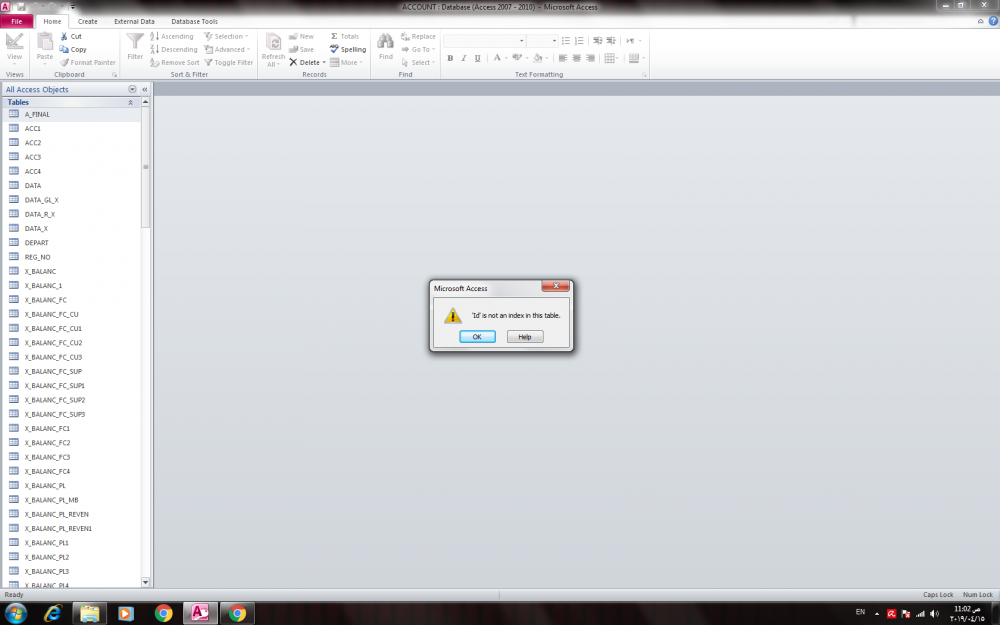
Task: Click Toggle Filter in Sort & Filter
Action: click(228, 62)
